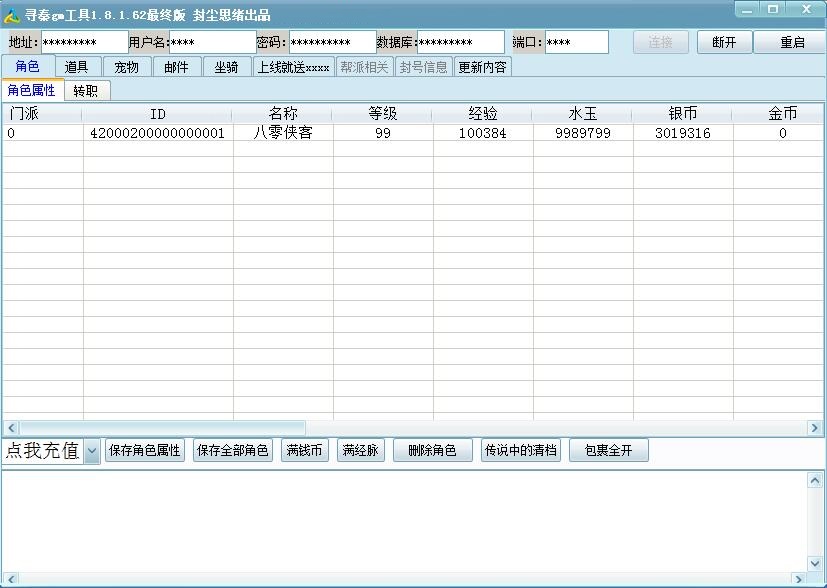Select the 邮件 tab
Screen dimensions: 827x588
point(177,67)
